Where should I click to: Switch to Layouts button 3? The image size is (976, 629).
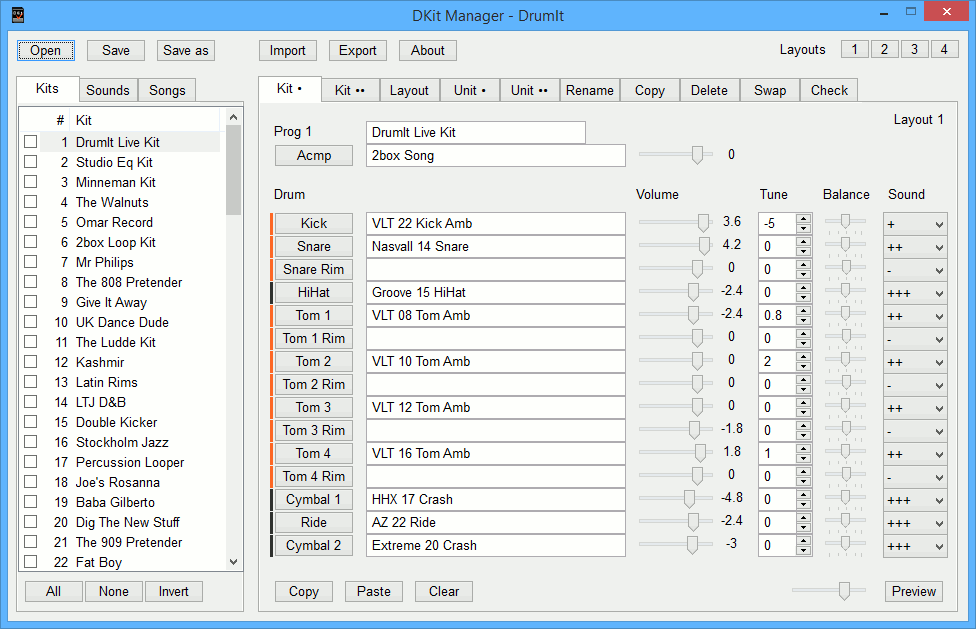[x=914, y=49]
